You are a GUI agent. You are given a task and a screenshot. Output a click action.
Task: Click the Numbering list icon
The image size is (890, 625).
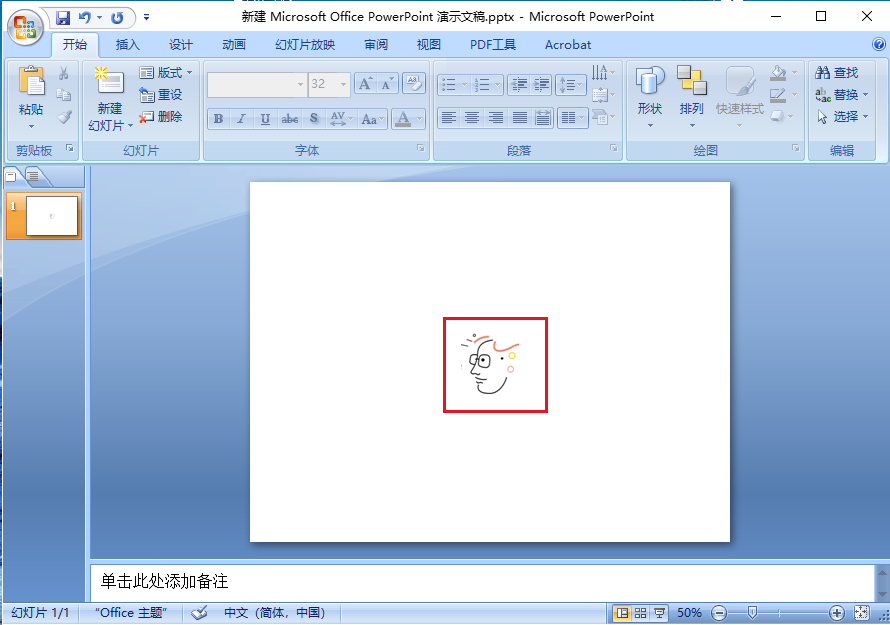click(x=482, y=85)
